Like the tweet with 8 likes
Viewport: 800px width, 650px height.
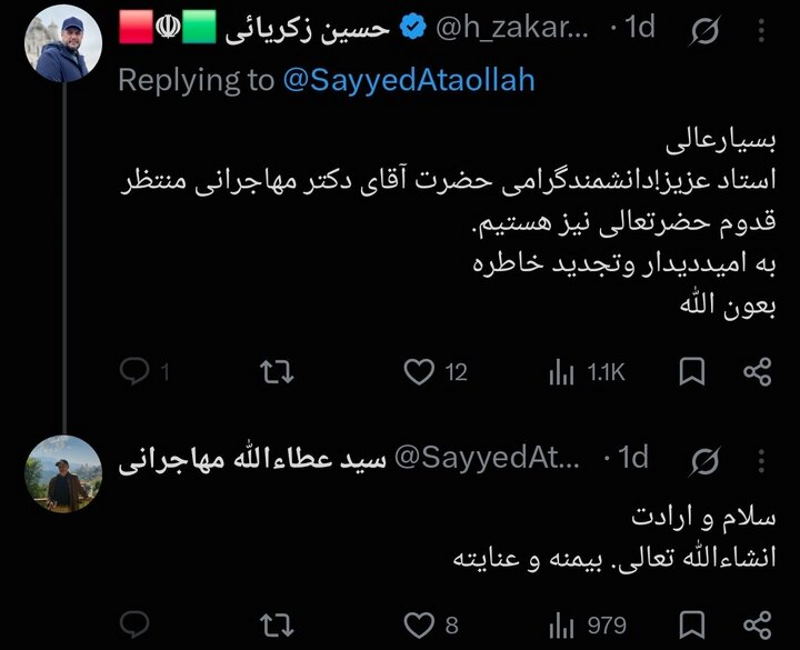[x=419, y=625]
